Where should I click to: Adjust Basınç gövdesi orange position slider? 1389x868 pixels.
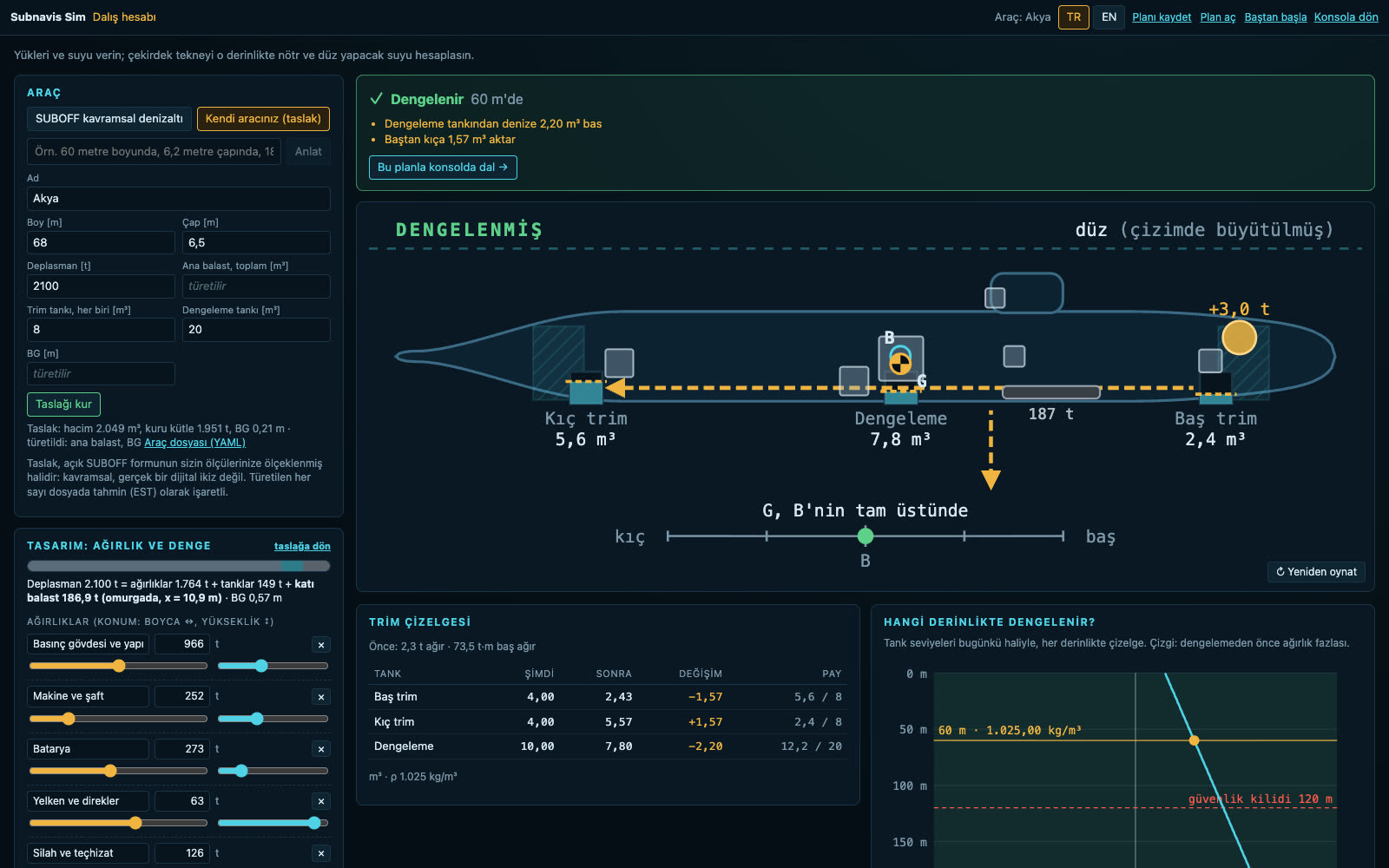(x=119, y=666)
